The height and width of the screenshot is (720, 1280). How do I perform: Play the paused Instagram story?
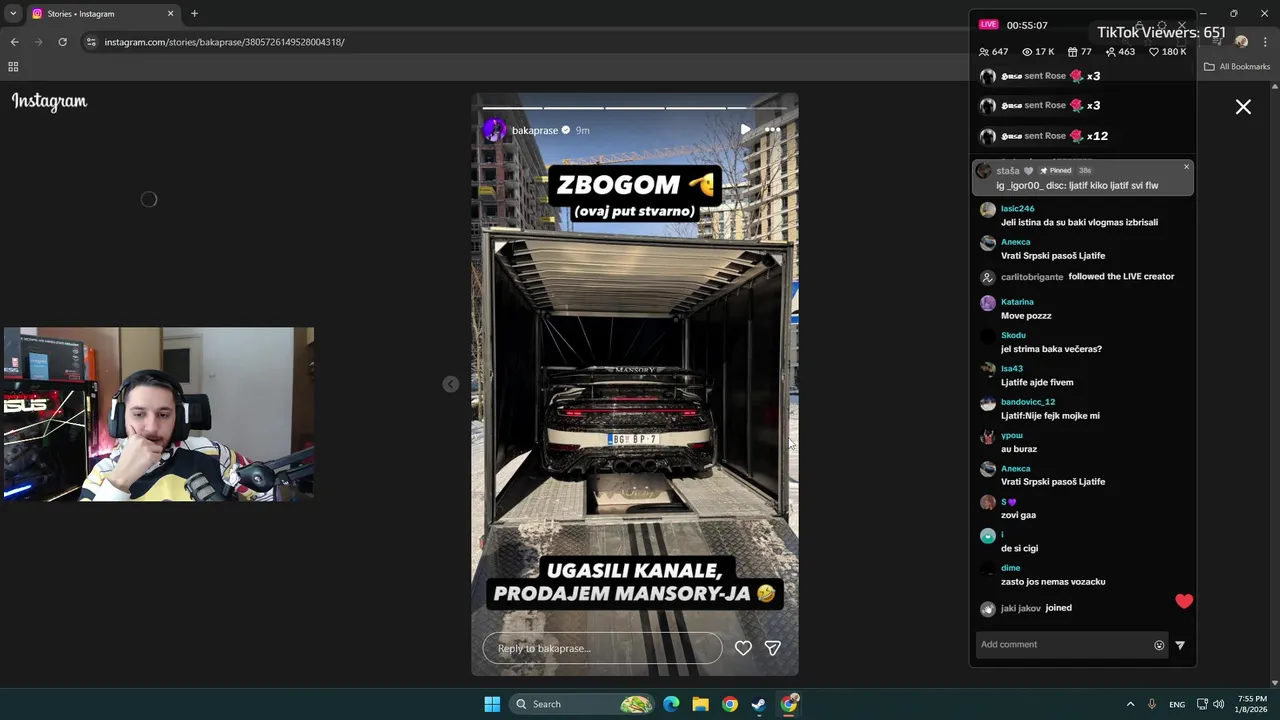745,130
